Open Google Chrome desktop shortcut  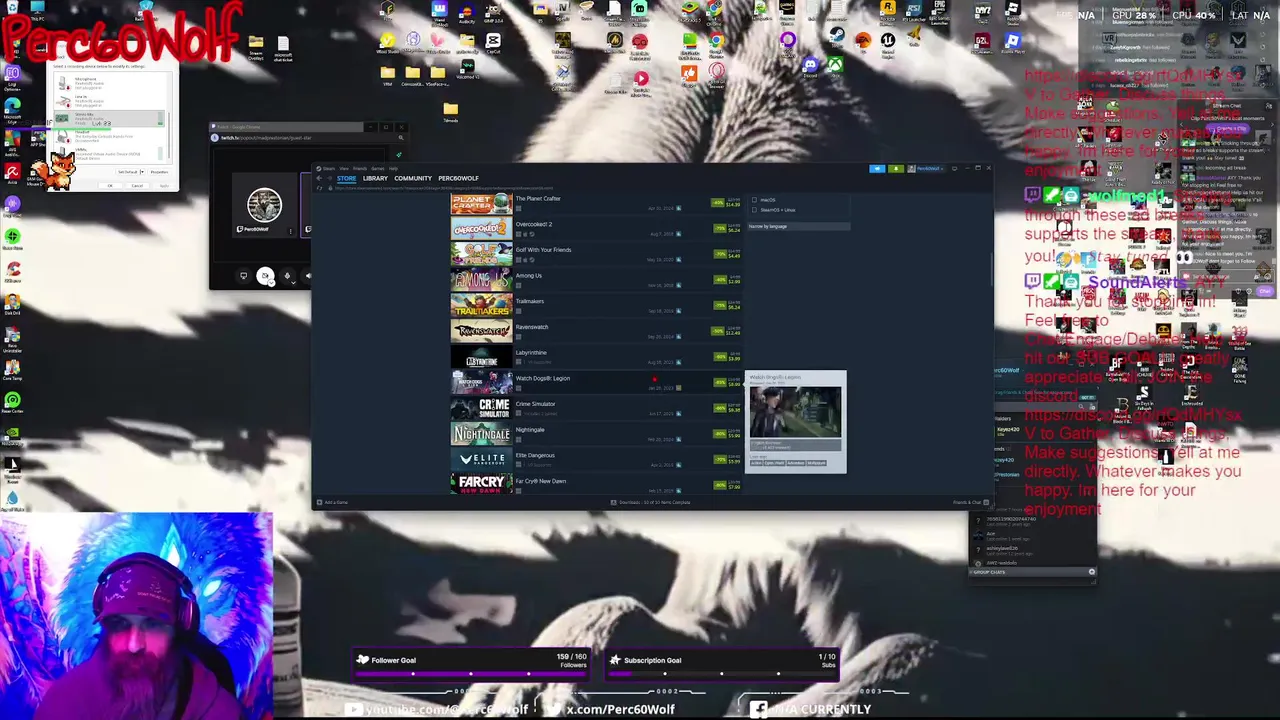716,43
